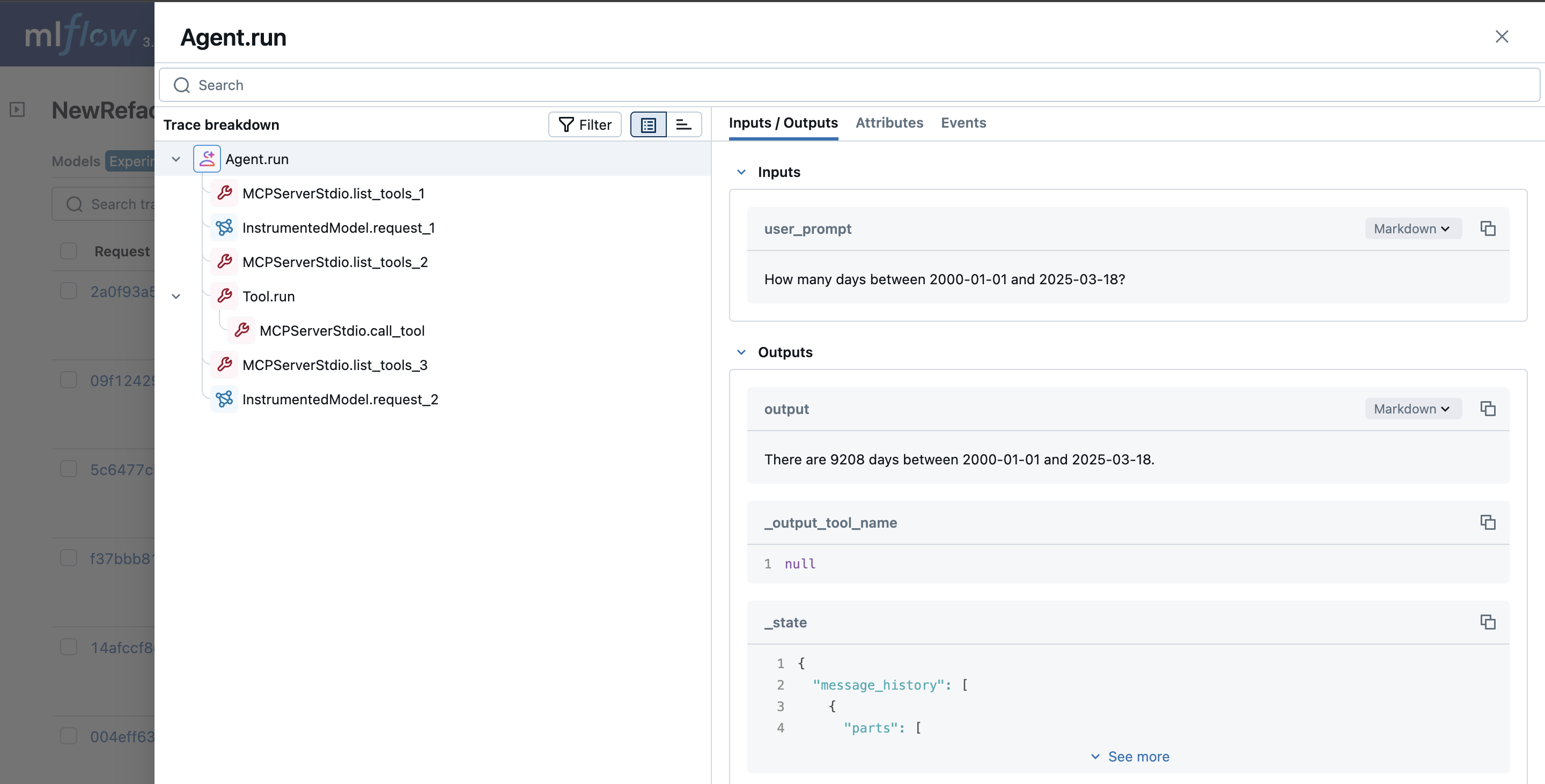The image size is (1545, 784).
Task: Click the copy icon for _output_tool_name
Action: [1488, 522]
